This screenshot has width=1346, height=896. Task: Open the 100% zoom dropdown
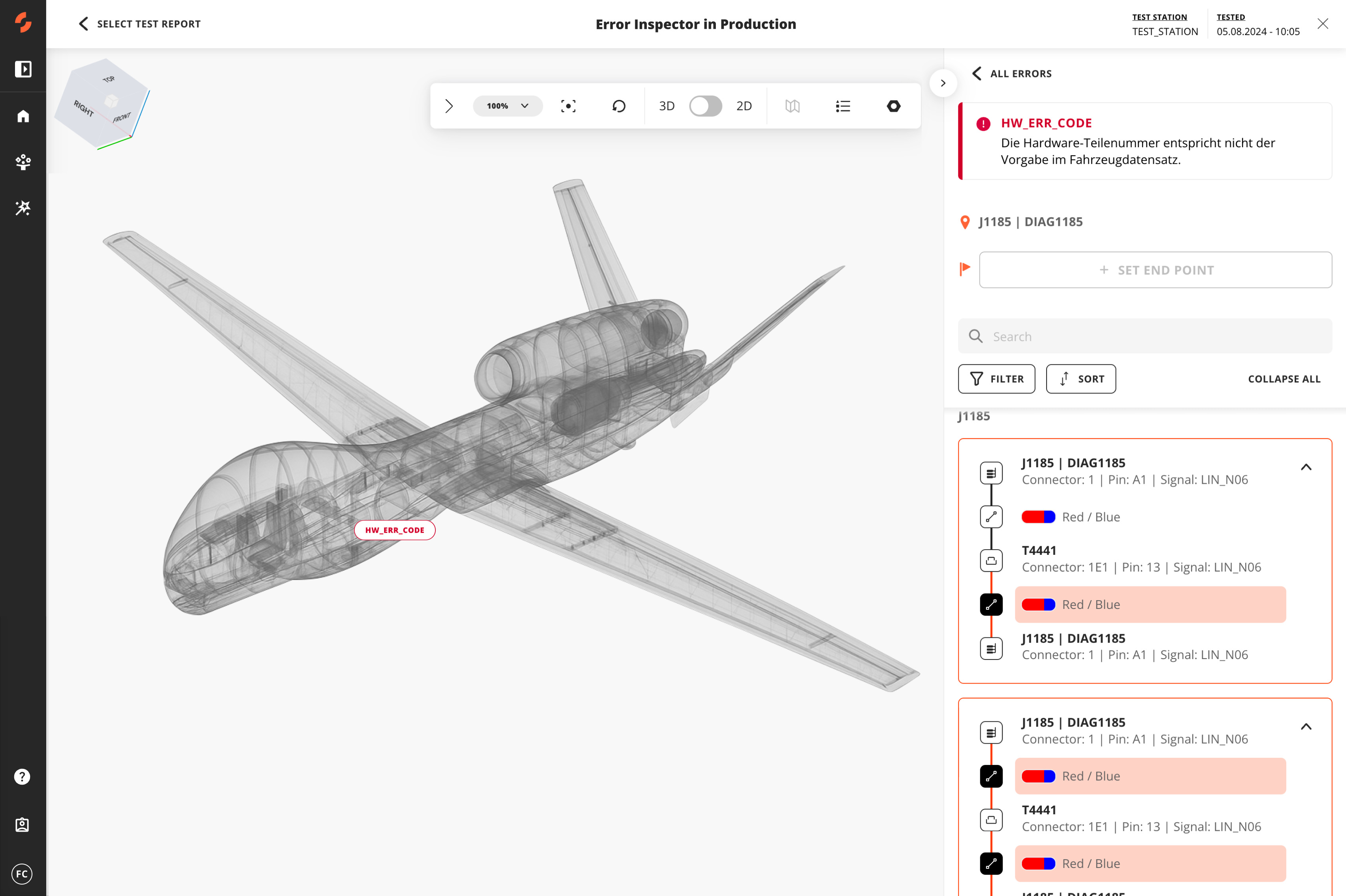(508, 106)
